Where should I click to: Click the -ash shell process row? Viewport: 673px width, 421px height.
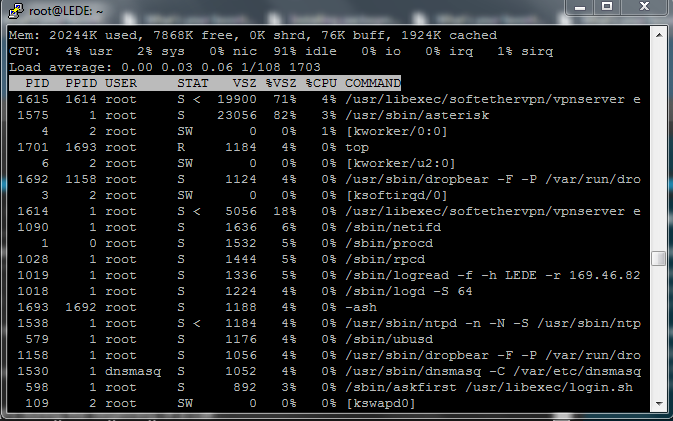(x=325, y=307)
